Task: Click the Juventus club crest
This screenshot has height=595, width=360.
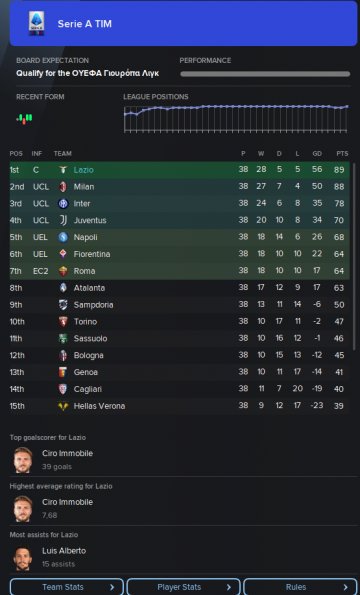Action: click(x=63, y=220)
